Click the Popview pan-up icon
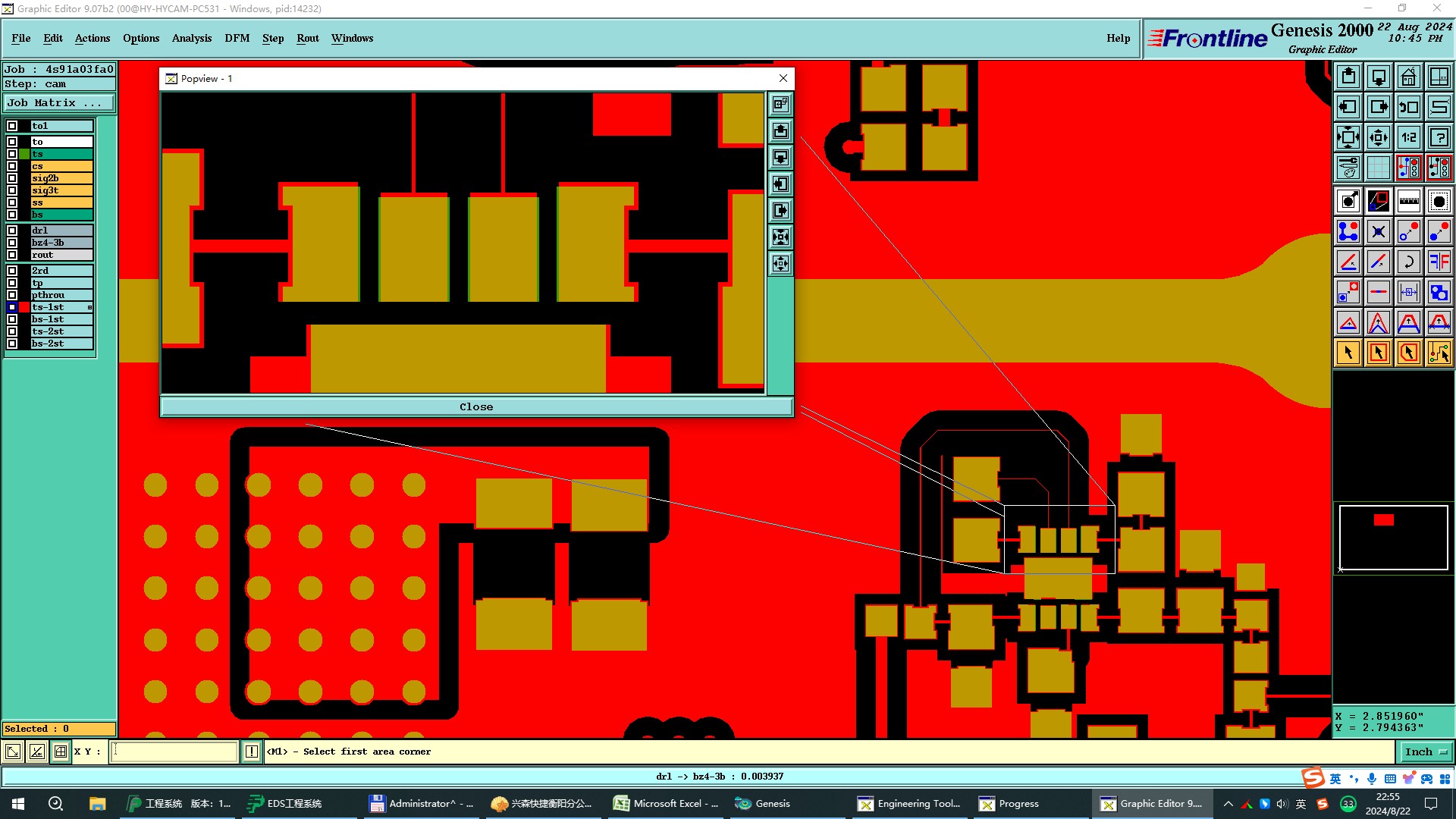The width and height of the screenshot is (1456, 819). [780, 130]
